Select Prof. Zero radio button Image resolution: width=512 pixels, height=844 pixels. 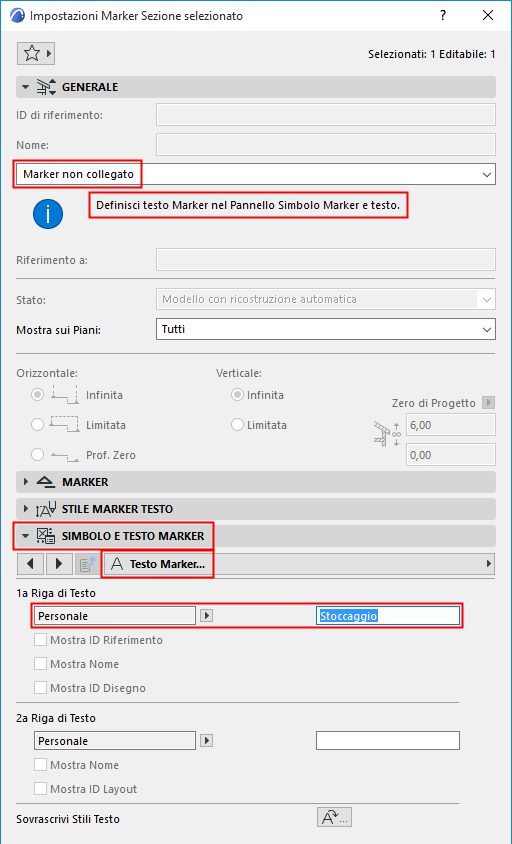pos(37,455)
